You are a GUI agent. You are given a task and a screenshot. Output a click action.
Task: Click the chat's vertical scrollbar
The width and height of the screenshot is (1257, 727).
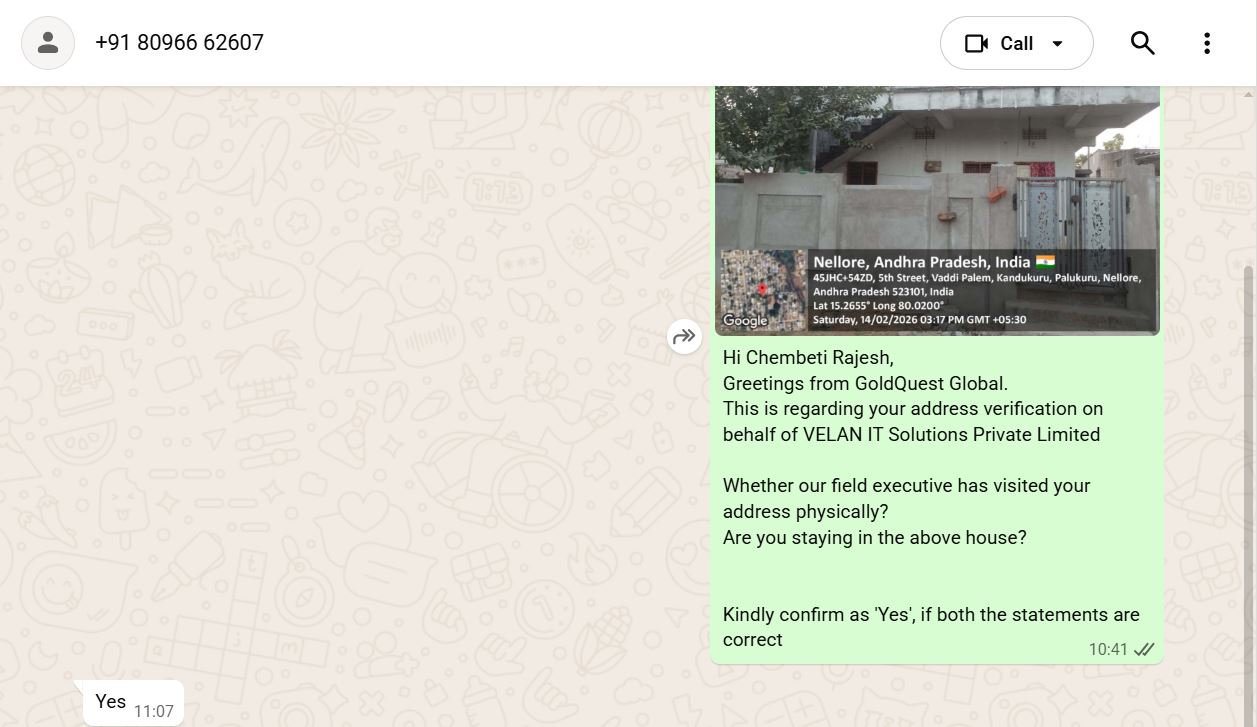1248,450
